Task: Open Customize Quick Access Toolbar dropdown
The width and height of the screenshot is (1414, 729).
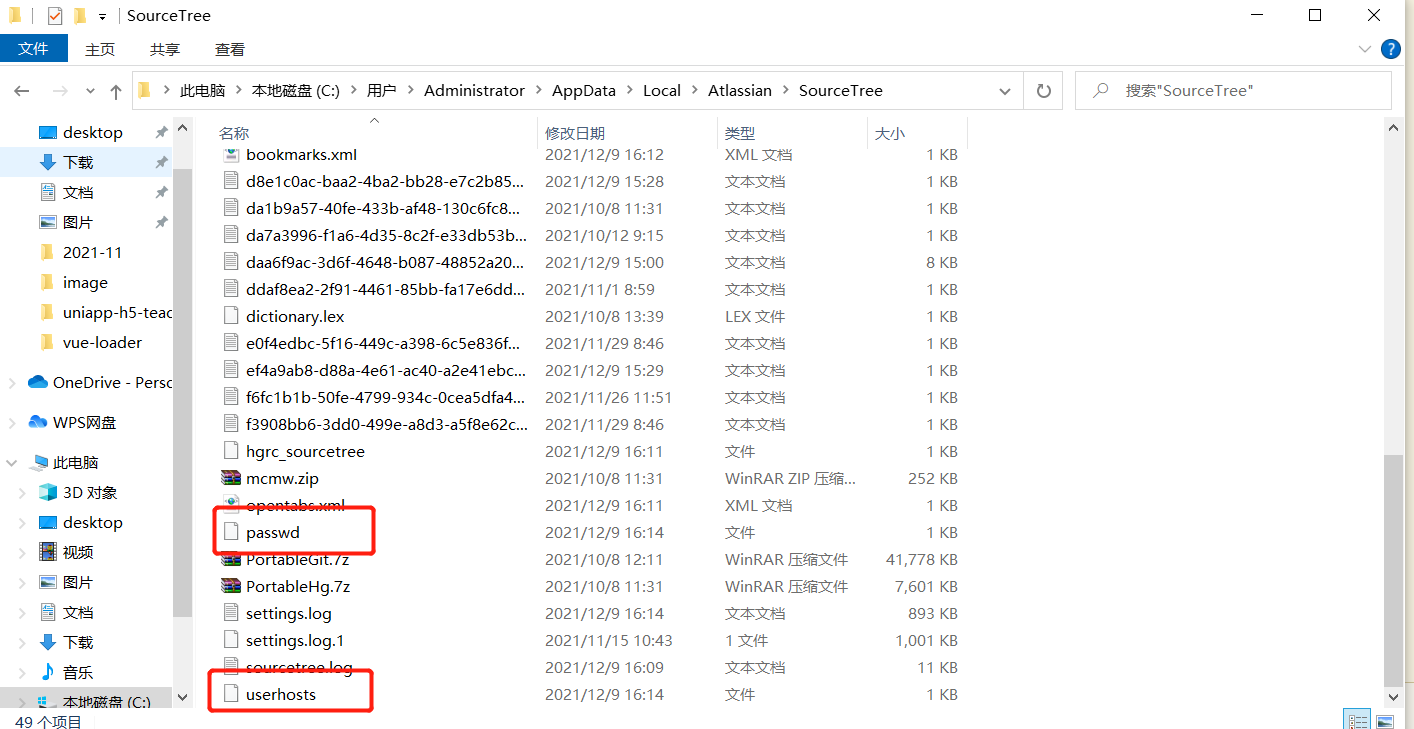Action: [x=102, y=17]
